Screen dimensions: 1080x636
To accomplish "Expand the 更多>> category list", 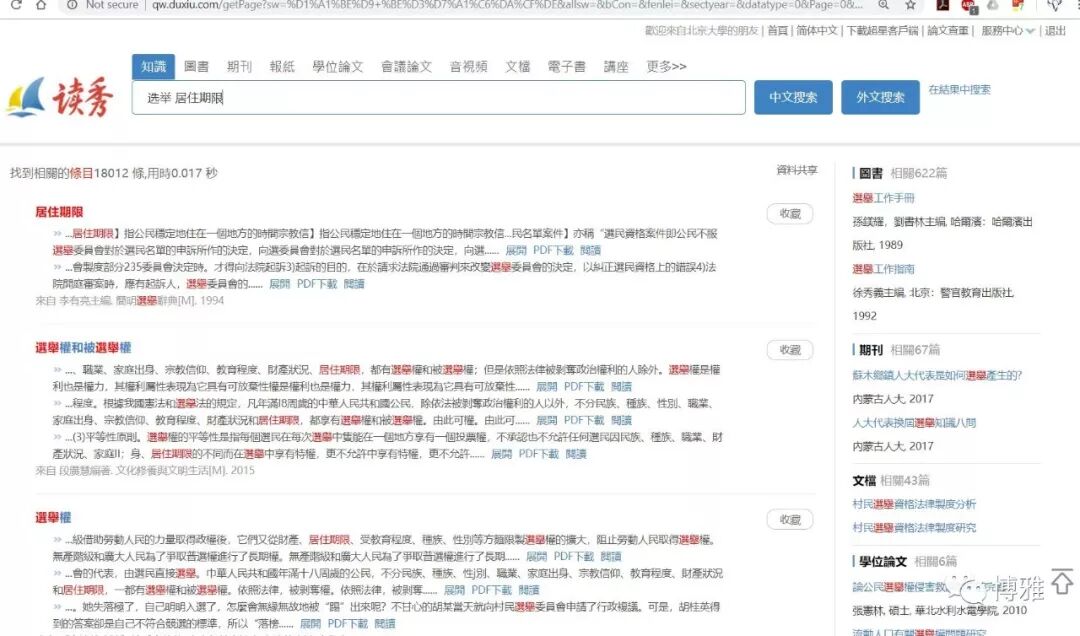I will pyautogui.click(x=666, y=67).
